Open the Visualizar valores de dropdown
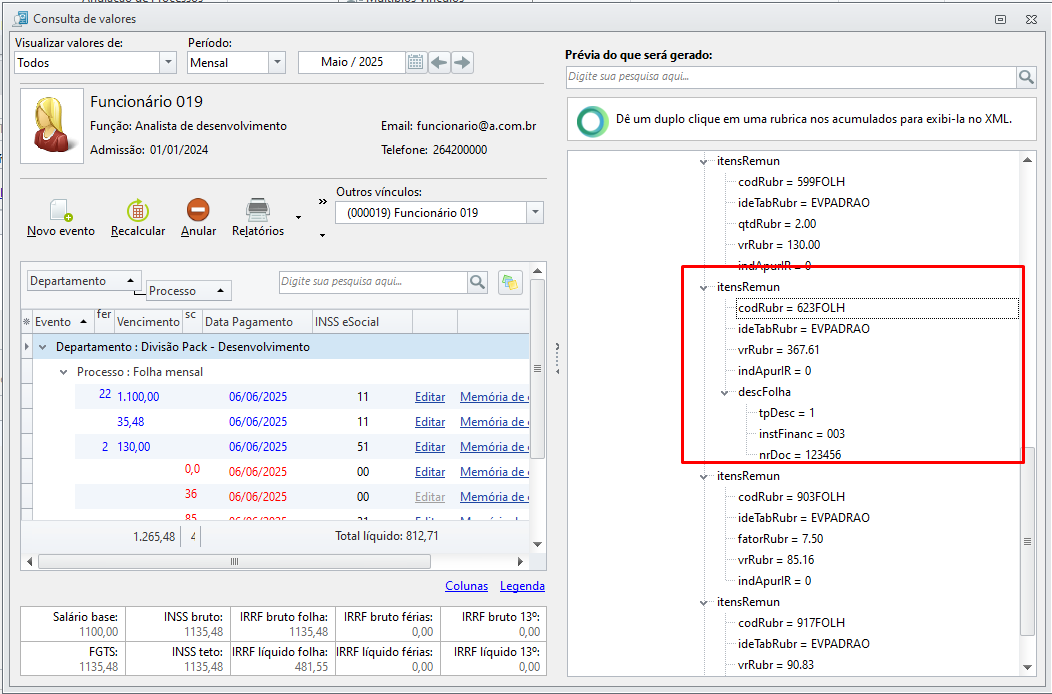The width and height of the screenshot is (1052, 694). tap(167, 62)
